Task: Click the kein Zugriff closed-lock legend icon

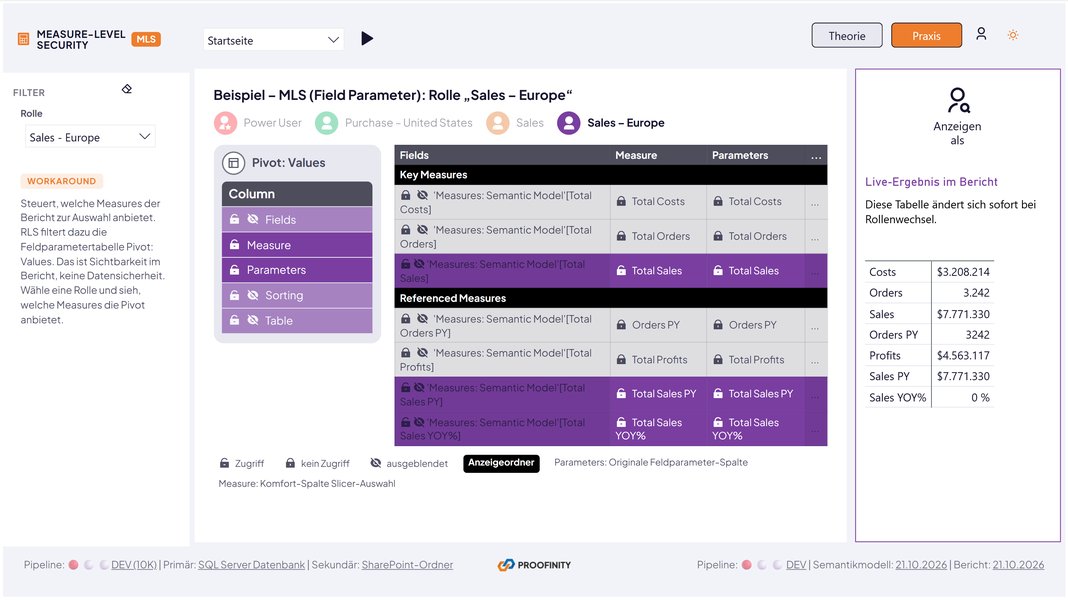Action: coord(290,464)
